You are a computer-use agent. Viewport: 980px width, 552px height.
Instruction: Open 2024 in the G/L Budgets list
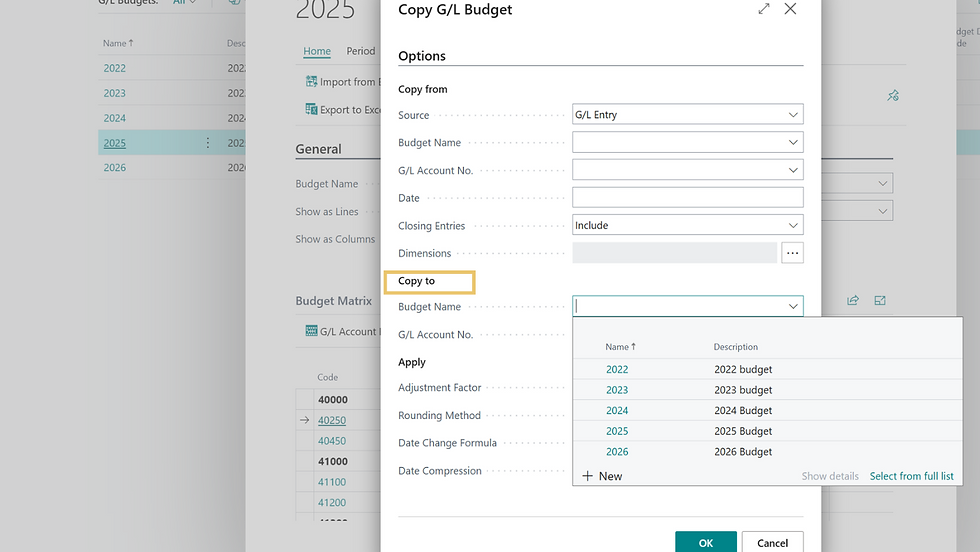point(114,118)
